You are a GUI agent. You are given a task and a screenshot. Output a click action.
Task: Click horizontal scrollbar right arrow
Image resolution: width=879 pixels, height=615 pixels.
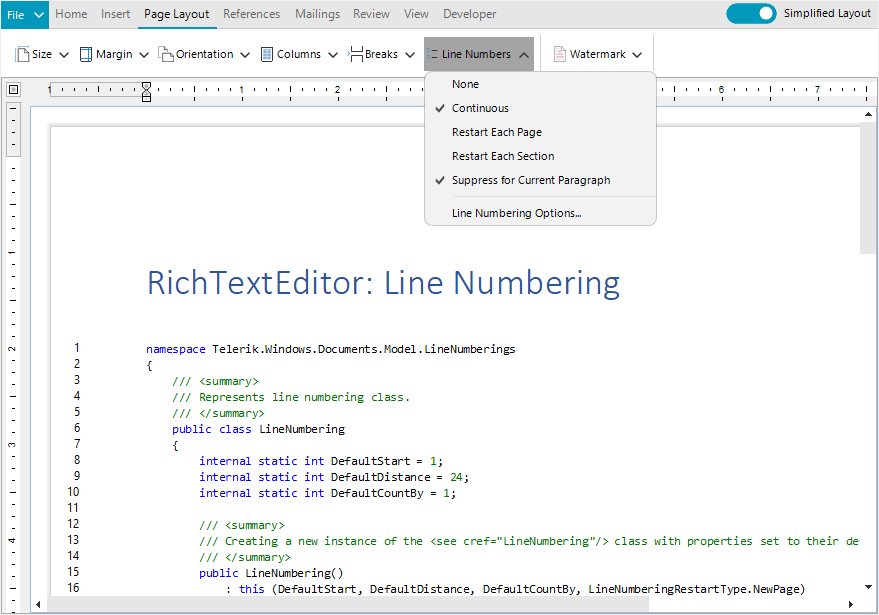coord(850,604)
